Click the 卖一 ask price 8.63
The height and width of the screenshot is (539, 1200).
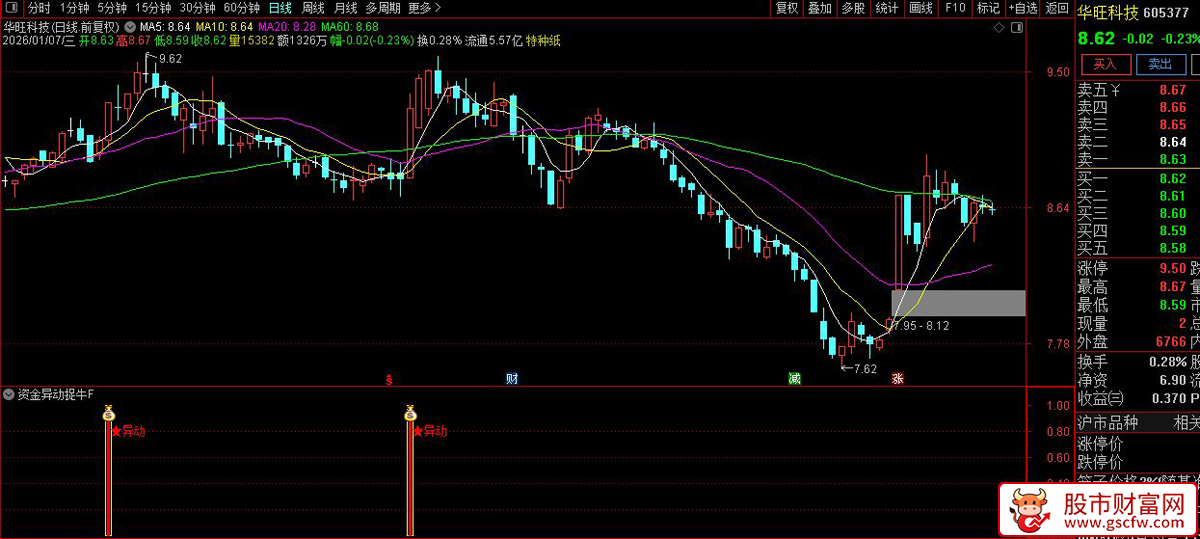[x=1173, y=159]
